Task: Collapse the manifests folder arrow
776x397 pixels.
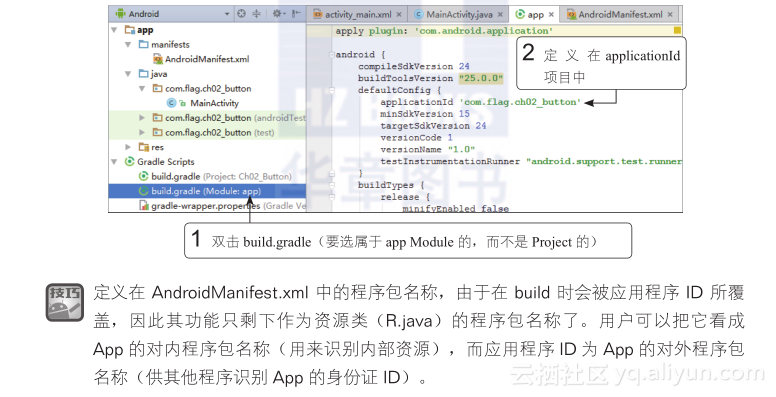Action: [128, 45]
